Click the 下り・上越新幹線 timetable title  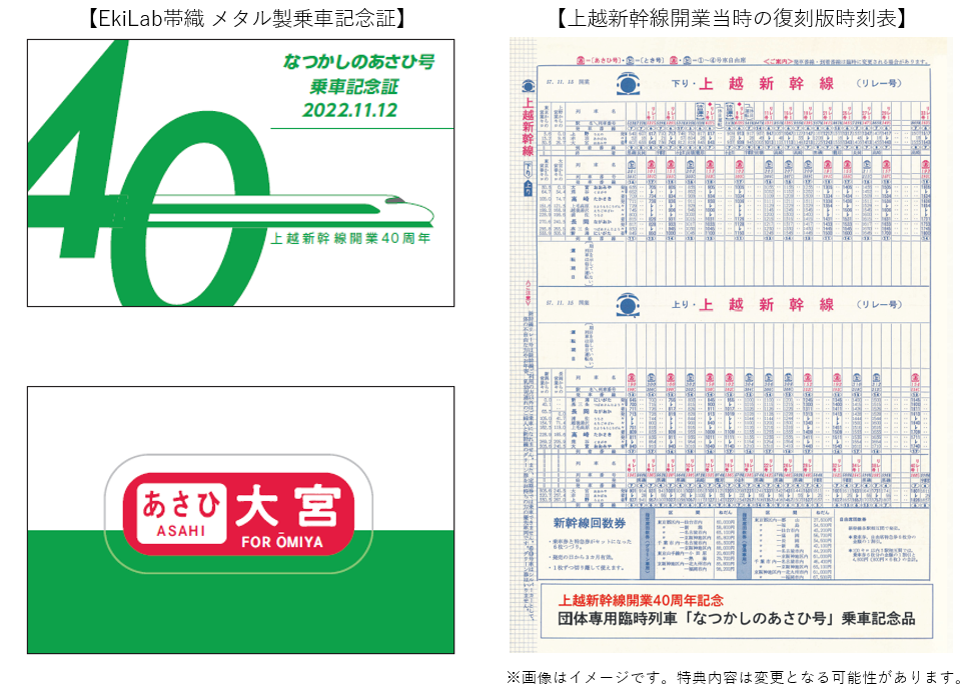[x=753, y=83]
